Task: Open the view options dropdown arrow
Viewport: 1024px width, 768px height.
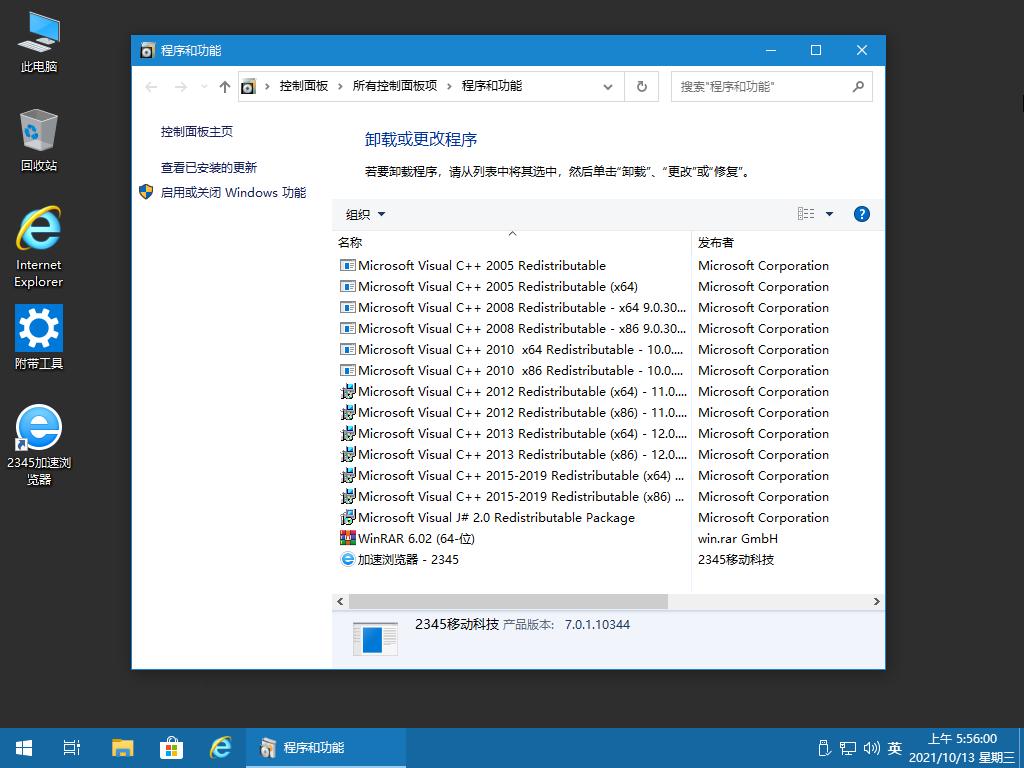Action: click(x=829, y=214)
